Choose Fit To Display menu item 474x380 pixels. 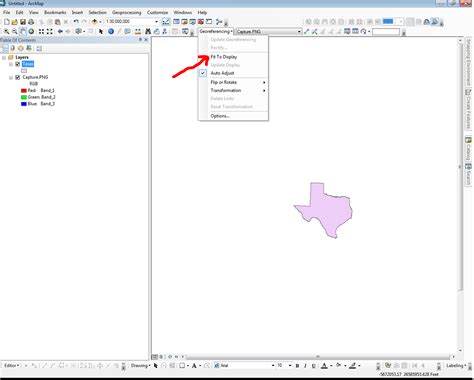[x=224, y=57]
